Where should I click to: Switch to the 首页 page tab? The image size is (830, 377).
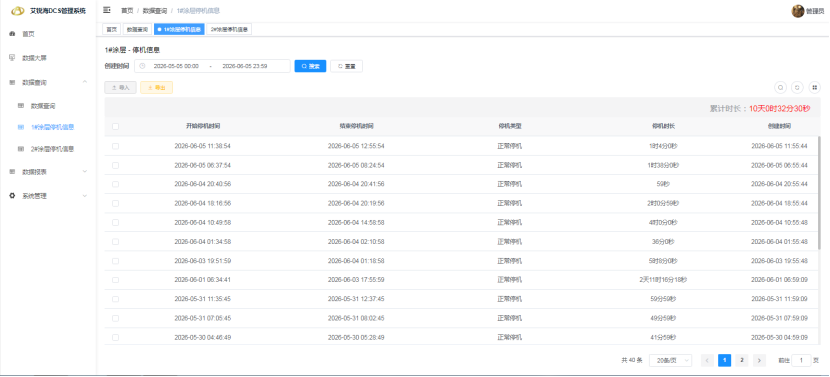click(x=111, y=30)
